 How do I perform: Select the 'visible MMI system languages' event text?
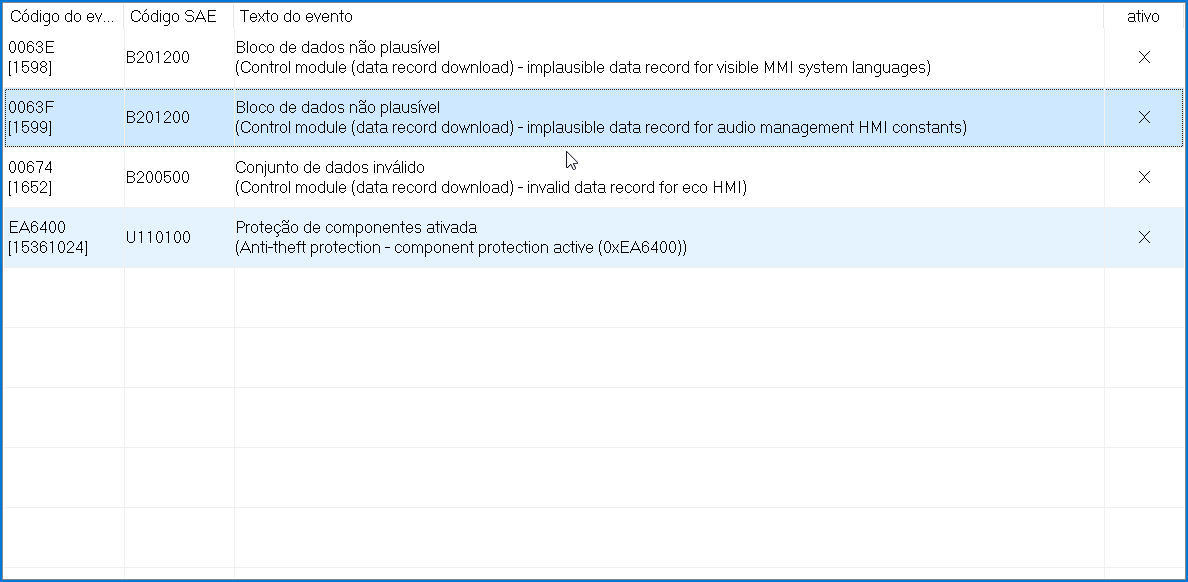(582, 68)
